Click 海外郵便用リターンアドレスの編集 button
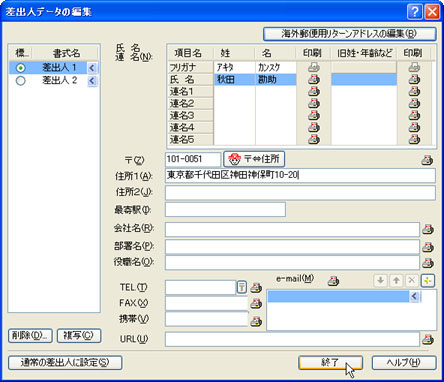The height and width of the screenshot is (382, 444). (350, 34)
